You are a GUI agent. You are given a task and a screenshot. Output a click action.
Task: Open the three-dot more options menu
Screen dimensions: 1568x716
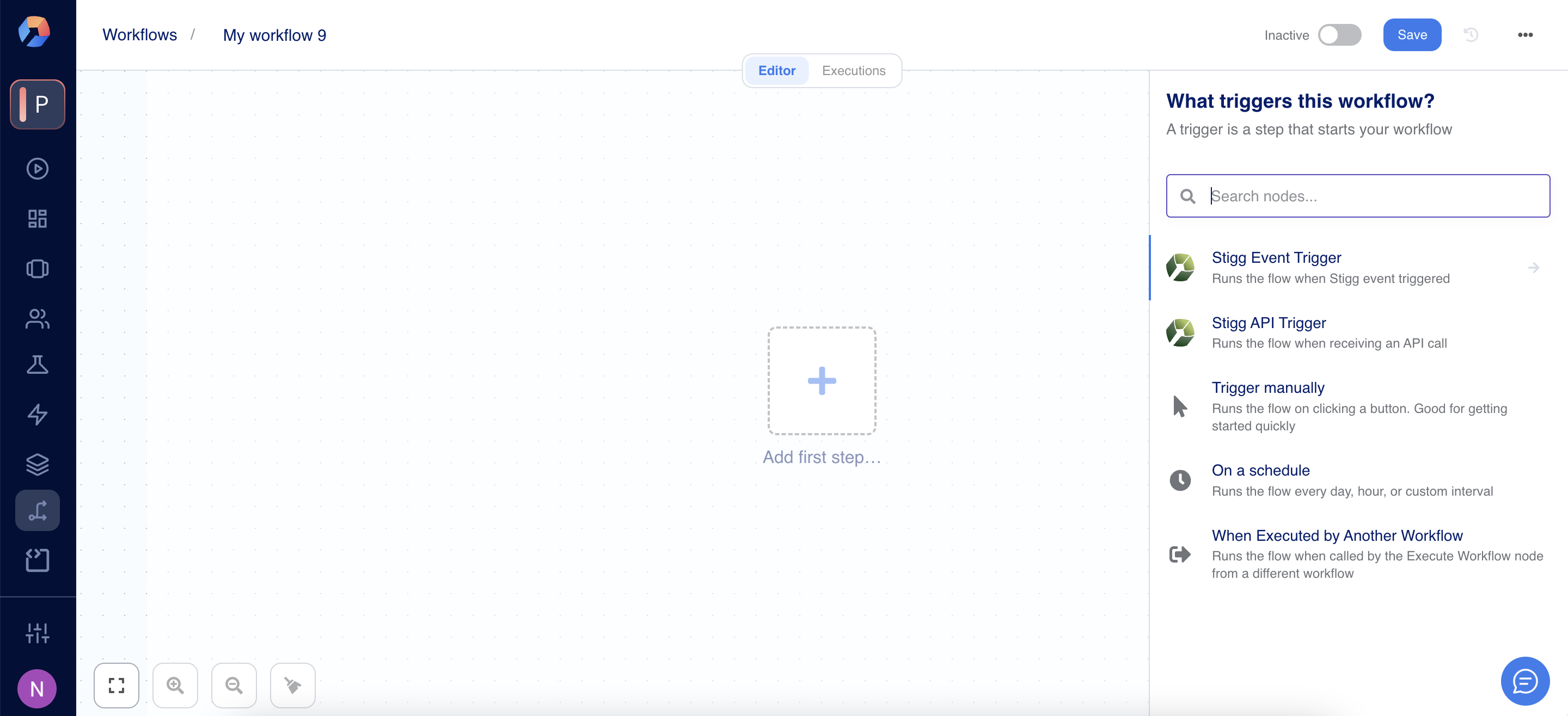point(1525,35)
